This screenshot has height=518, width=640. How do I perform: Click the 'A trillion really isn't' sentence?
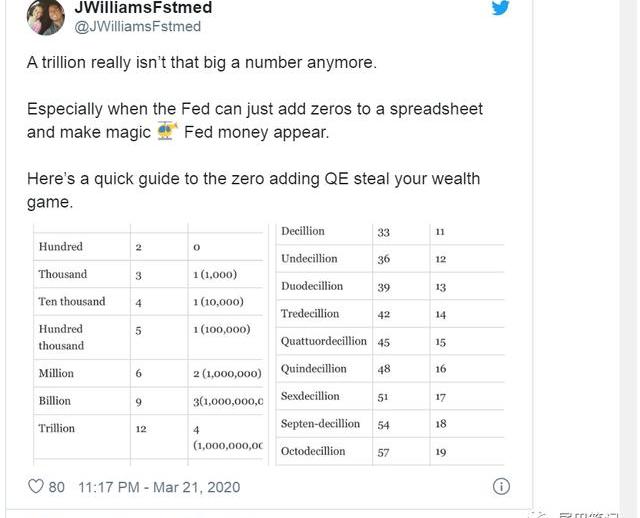pyautogui.click(x=201, y=62)
